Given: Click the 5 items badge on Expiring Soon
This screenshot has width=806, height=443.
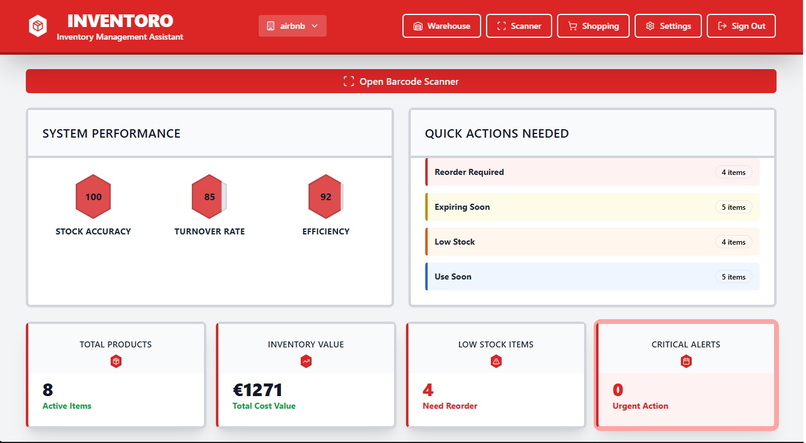Looking at the screenshot, I should [734, 207].
